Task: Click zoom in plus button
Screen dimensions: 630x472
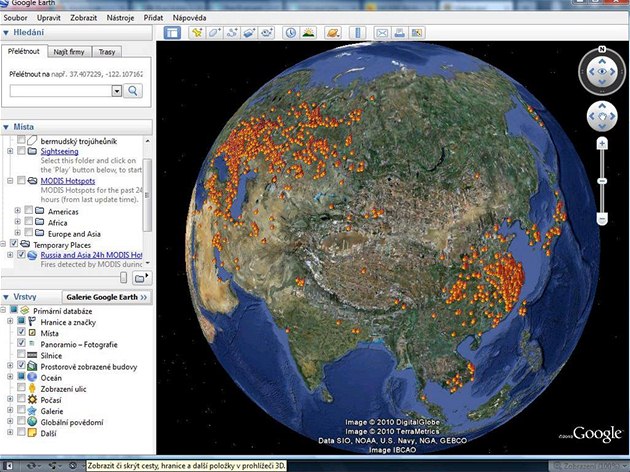Action: click(602, 143)
